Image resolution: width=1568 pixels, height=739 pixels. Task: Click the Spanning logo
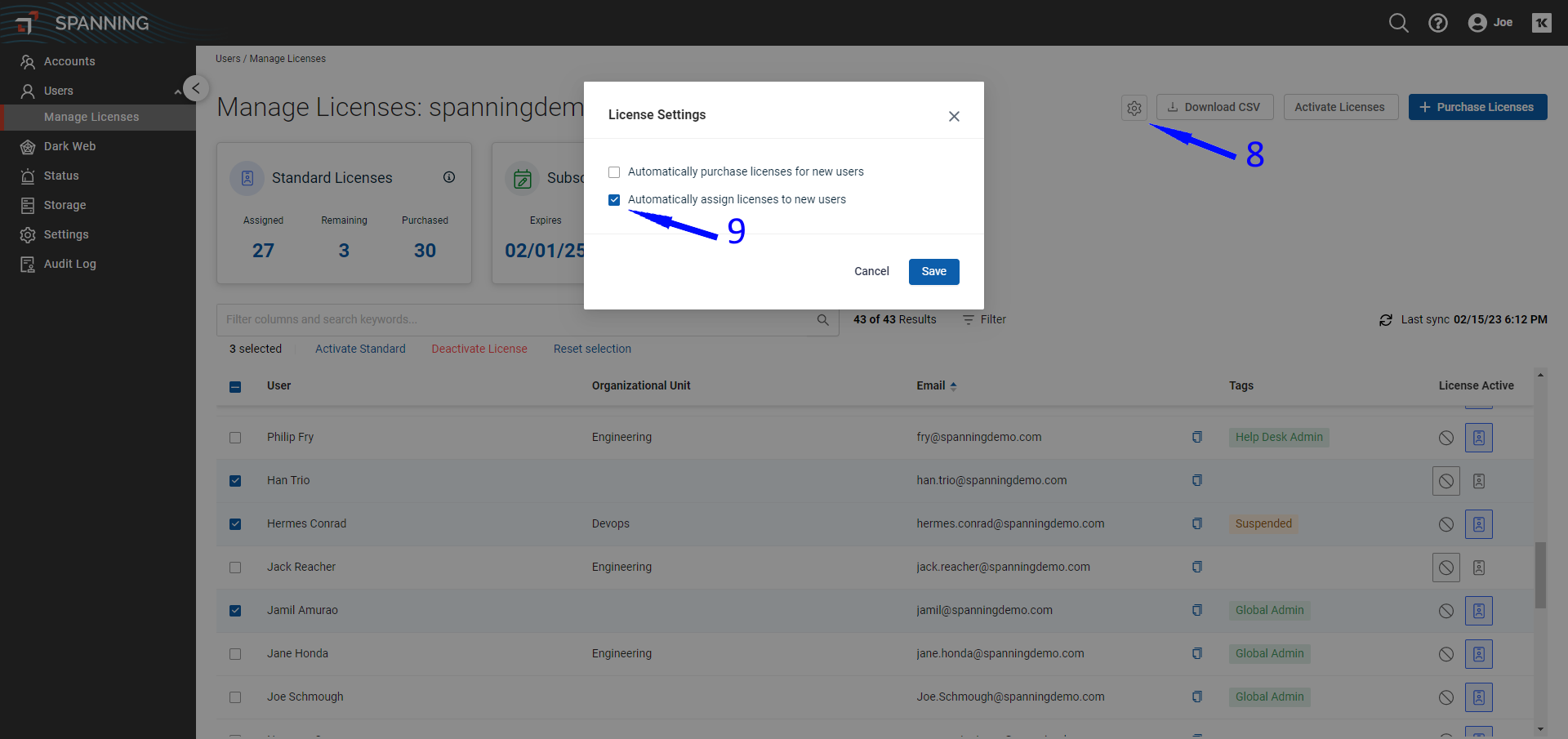(x=82, y=23)
